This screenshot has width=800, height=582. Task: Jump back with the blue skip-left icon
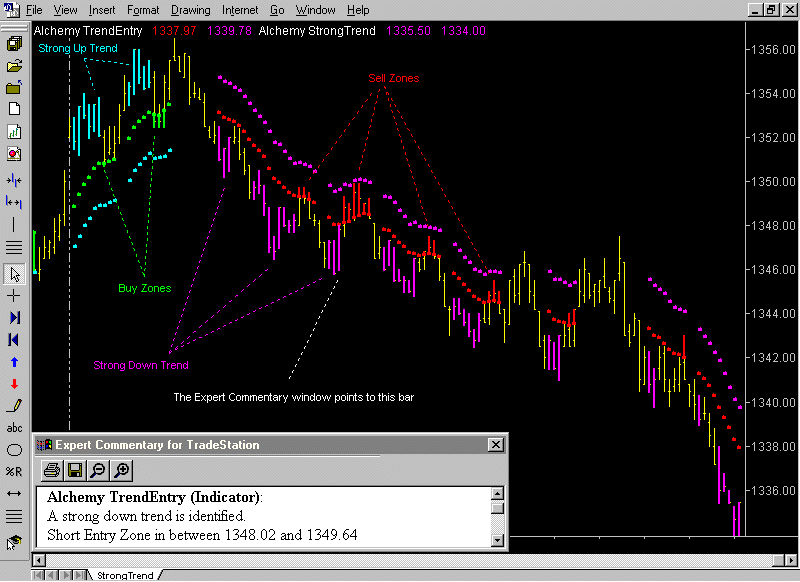click(14, 340)
